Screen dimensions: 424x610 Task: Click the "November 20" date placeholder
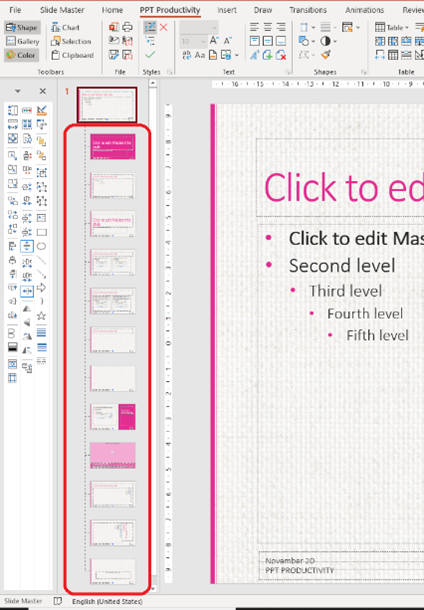click(290, 560)
